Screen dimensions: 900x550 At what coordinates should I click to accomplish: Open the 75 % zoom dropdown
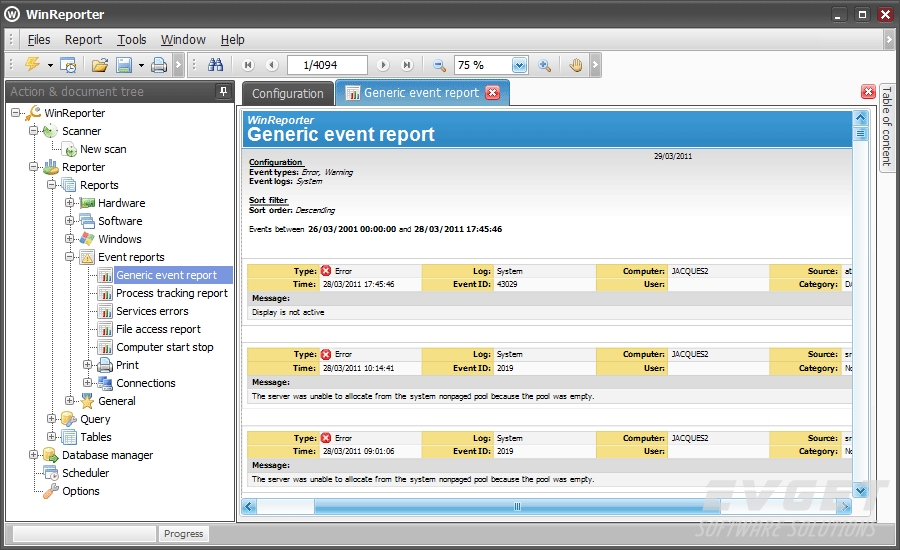click(x=519, y=65)
